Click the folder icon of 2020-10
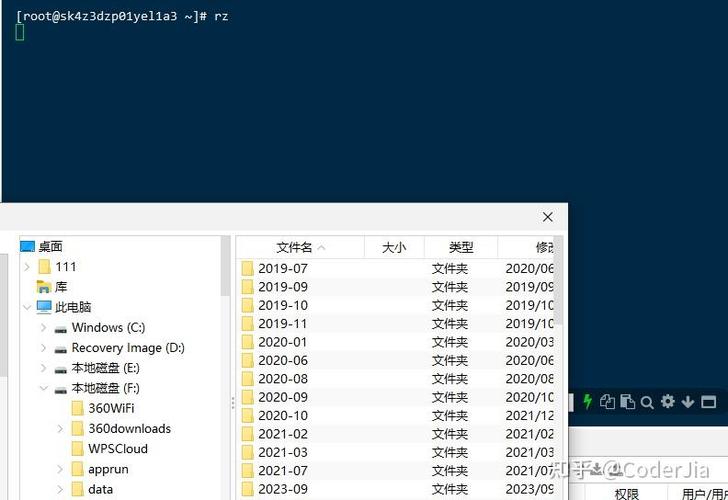 point(247,416)
